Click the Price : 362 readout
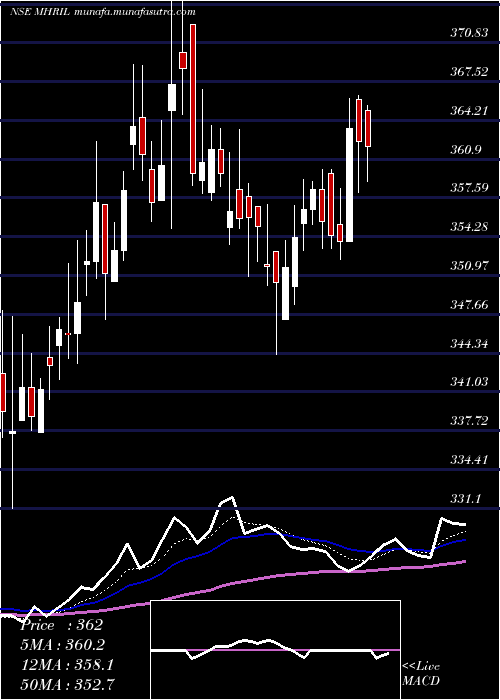 coord(62,625)
